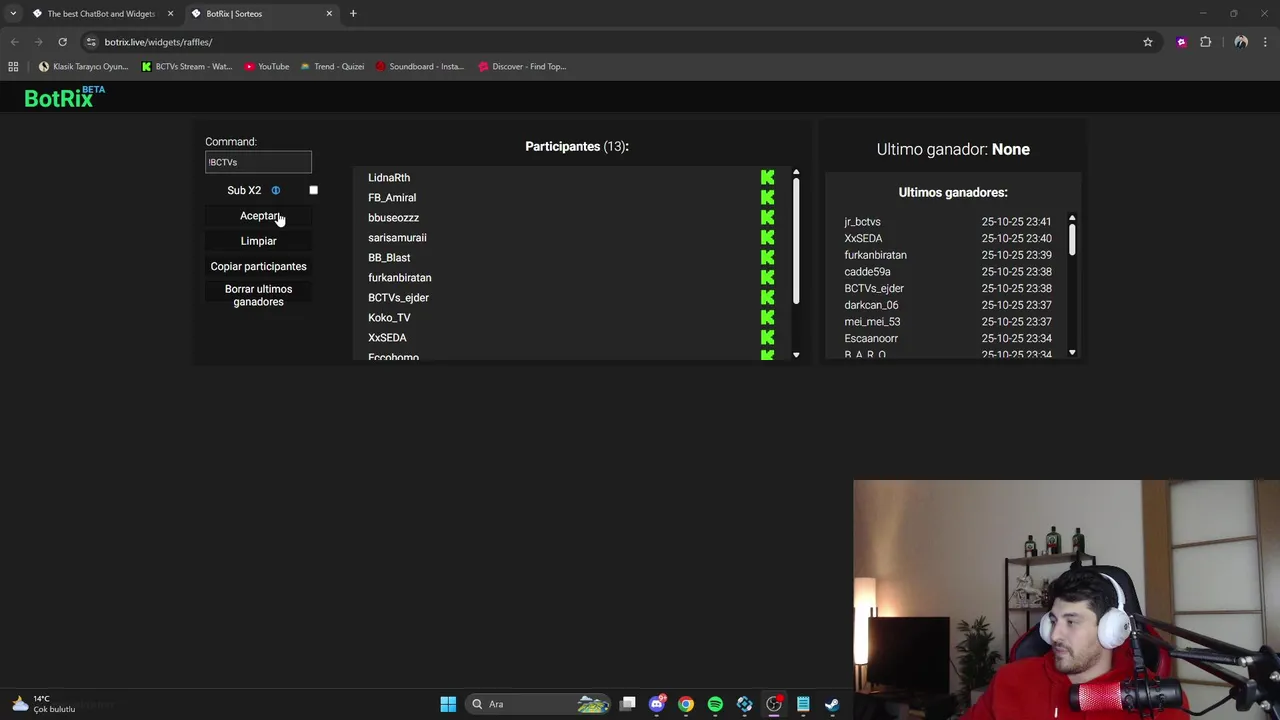1280x720 pixels.
Task: Open the YouTube bookmark
Action: click(267, 66)
